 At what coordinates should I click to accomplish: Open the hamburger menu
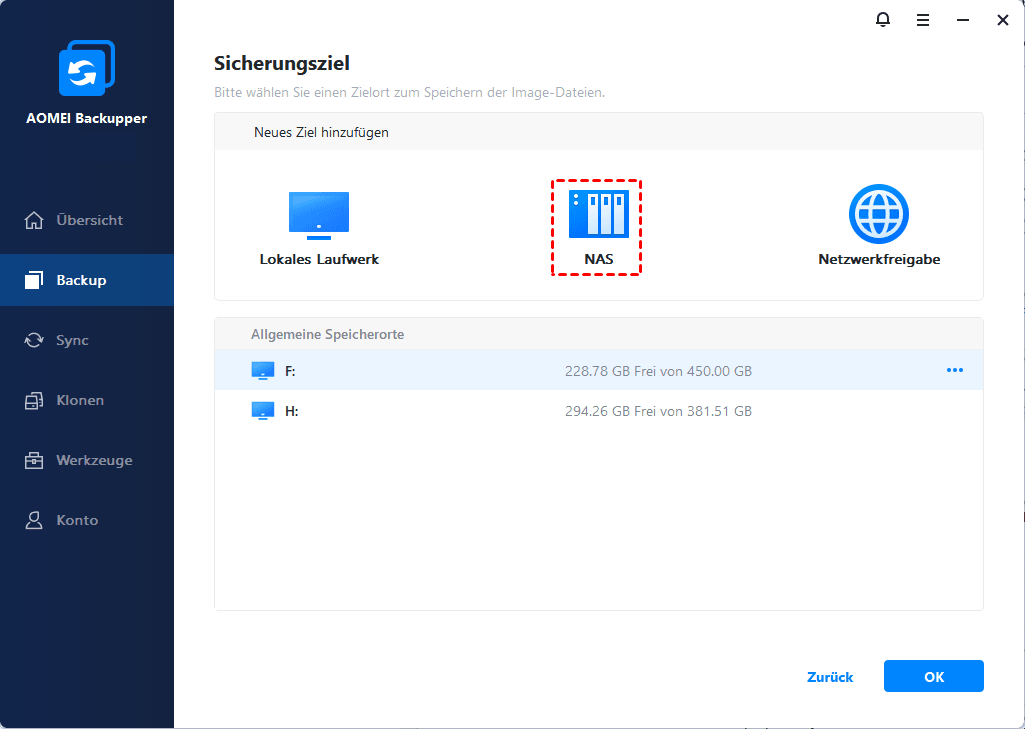(x=923, y=20)
